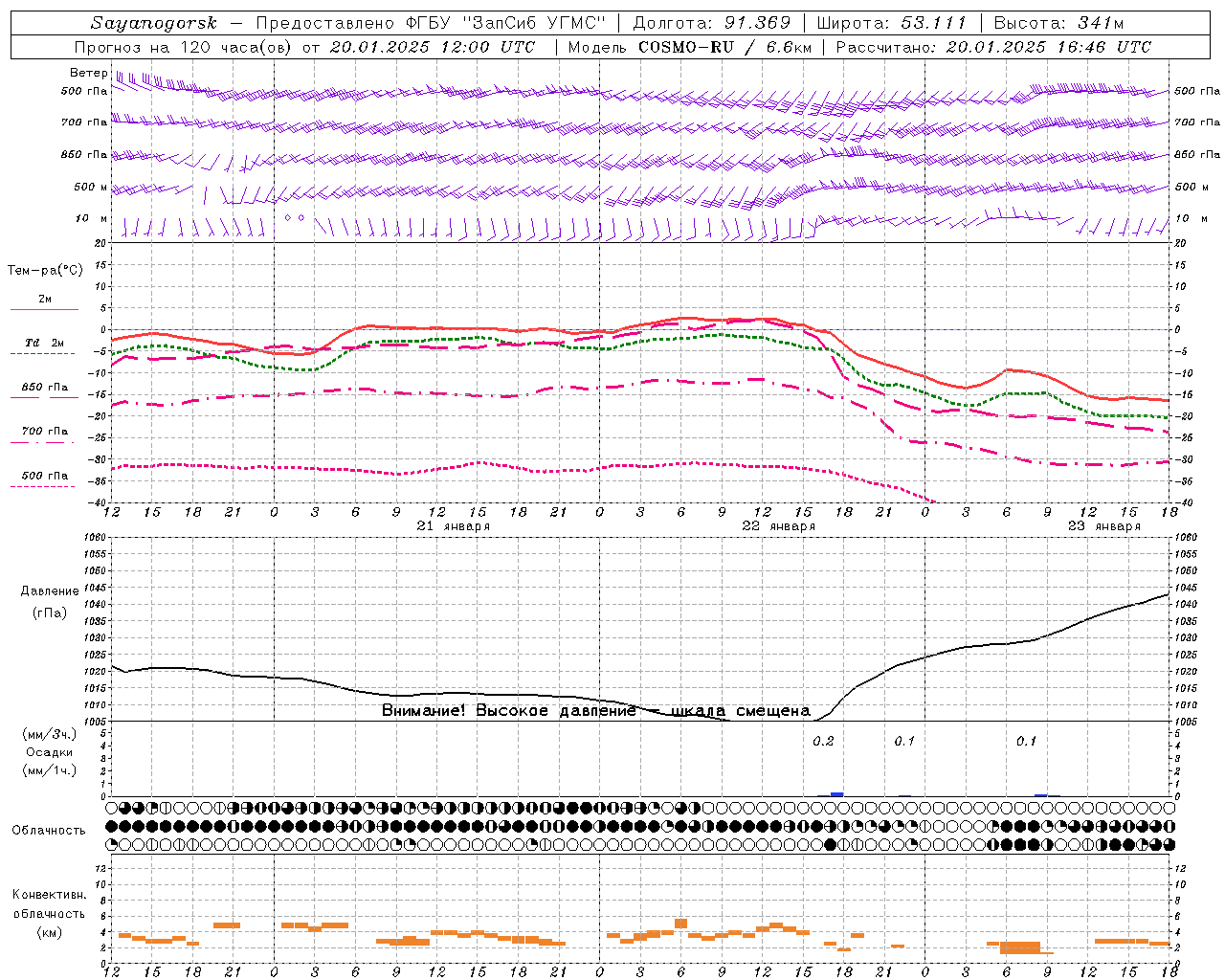Click the 'Конвективн.' convective label
This screenshot has height=980, width=1225.
click(50, 895)
